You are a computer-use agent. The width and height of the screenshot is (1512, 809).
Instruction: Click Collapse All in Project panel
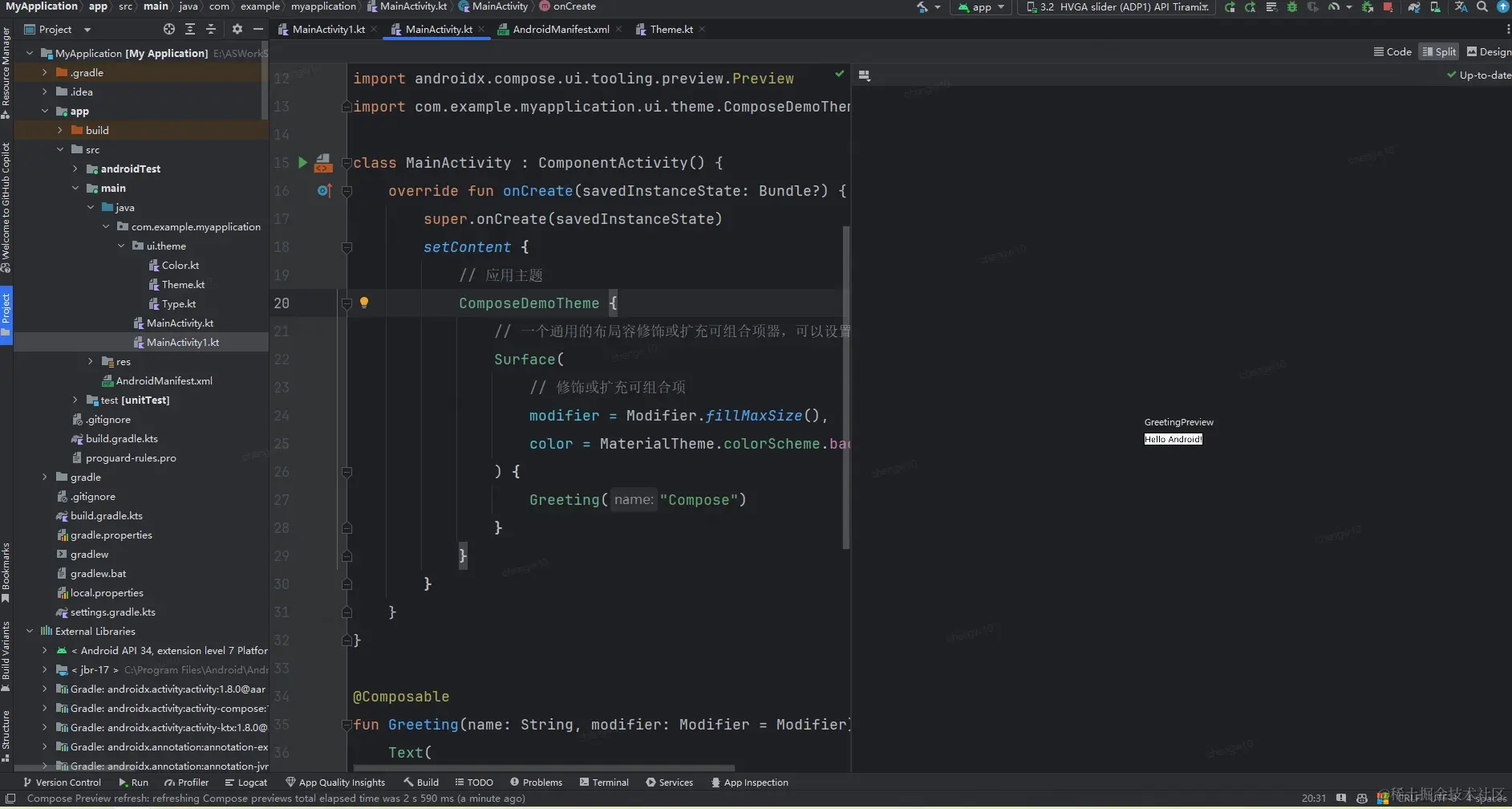211,29
